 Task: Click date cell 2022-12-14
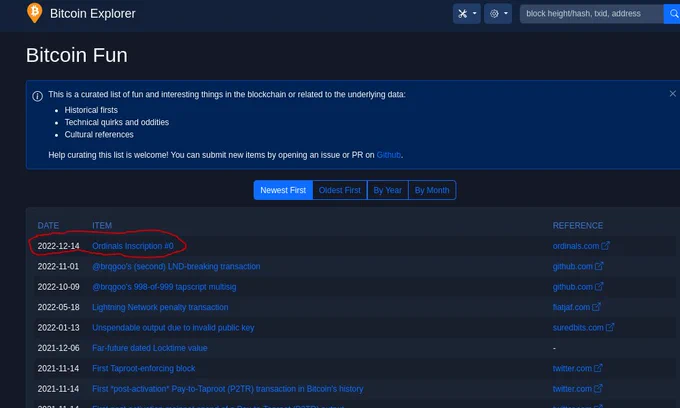point(59,246)
